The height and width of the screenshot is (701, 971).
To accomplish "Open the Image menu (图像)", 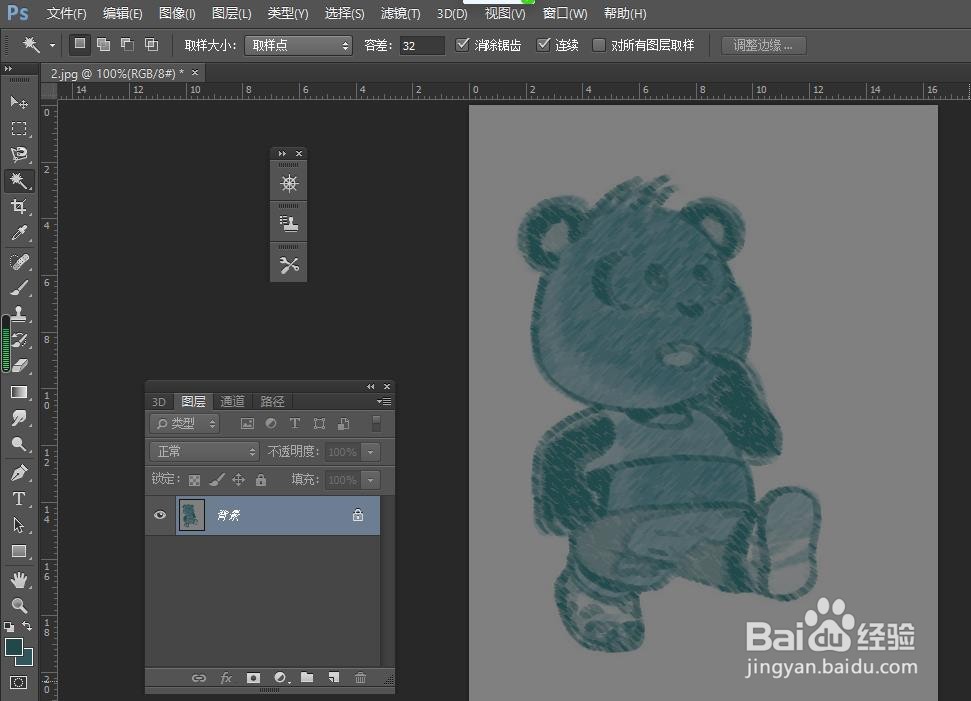I will pos(176,14).
